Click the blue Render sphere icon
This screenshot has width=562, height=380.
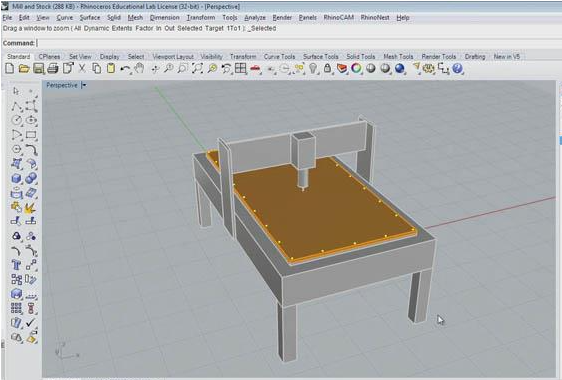tap(400, 68)
